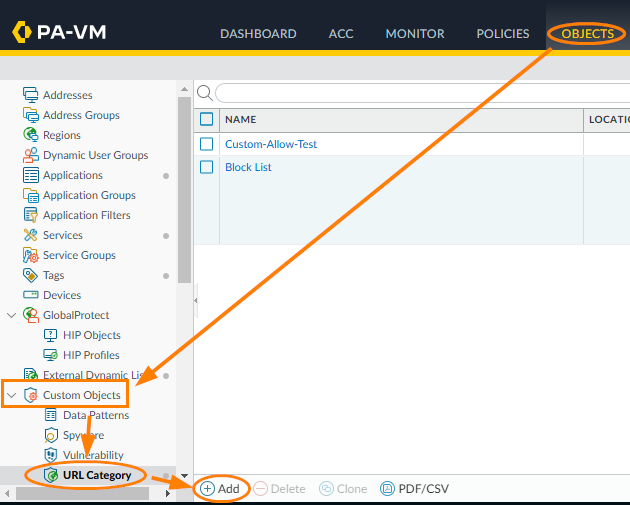Select Devices in the tree
The width and height of the screenshot is (630, 505).
tap(62, 295)
